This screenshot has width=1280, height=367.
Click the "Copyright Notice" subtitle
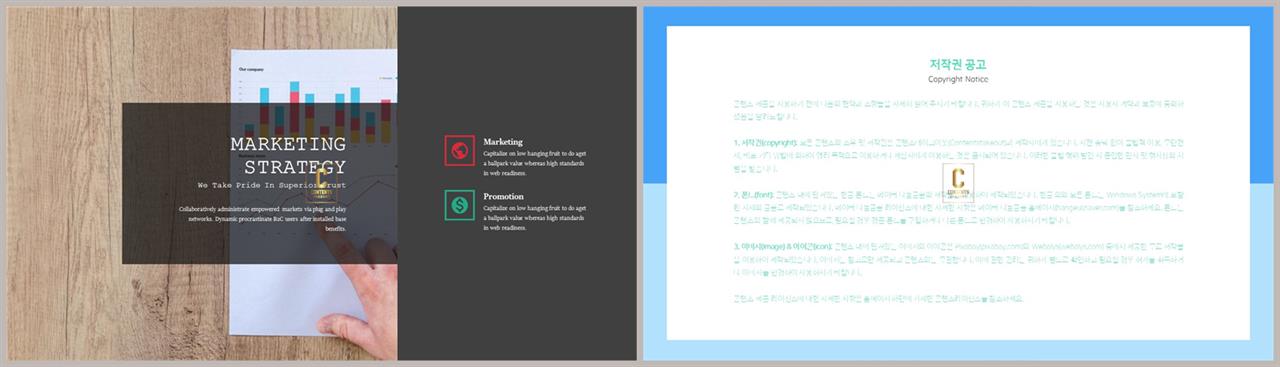[x=958, y=79]
